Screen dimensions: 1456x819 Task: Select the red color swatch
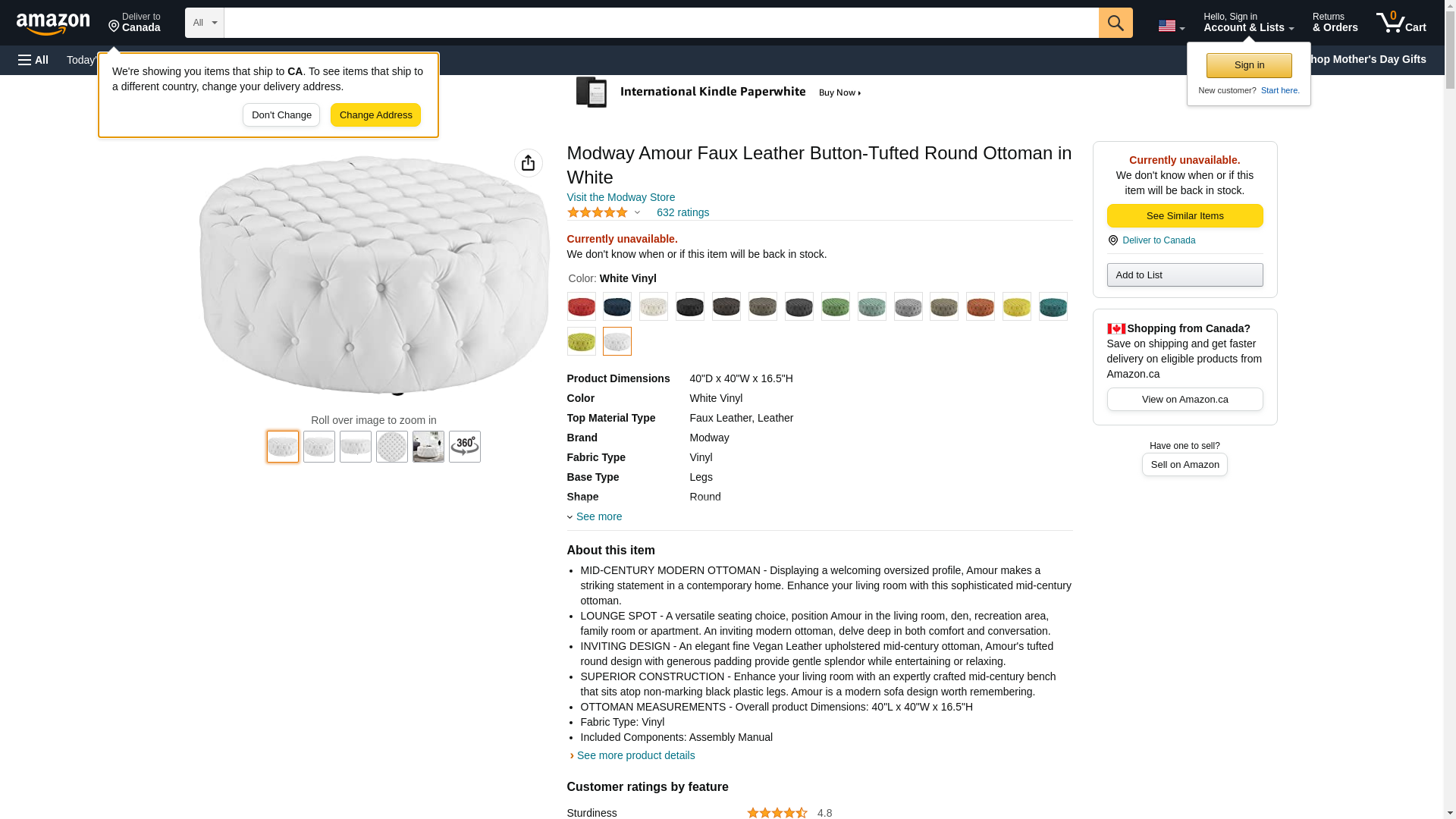(x=582, y=306)
